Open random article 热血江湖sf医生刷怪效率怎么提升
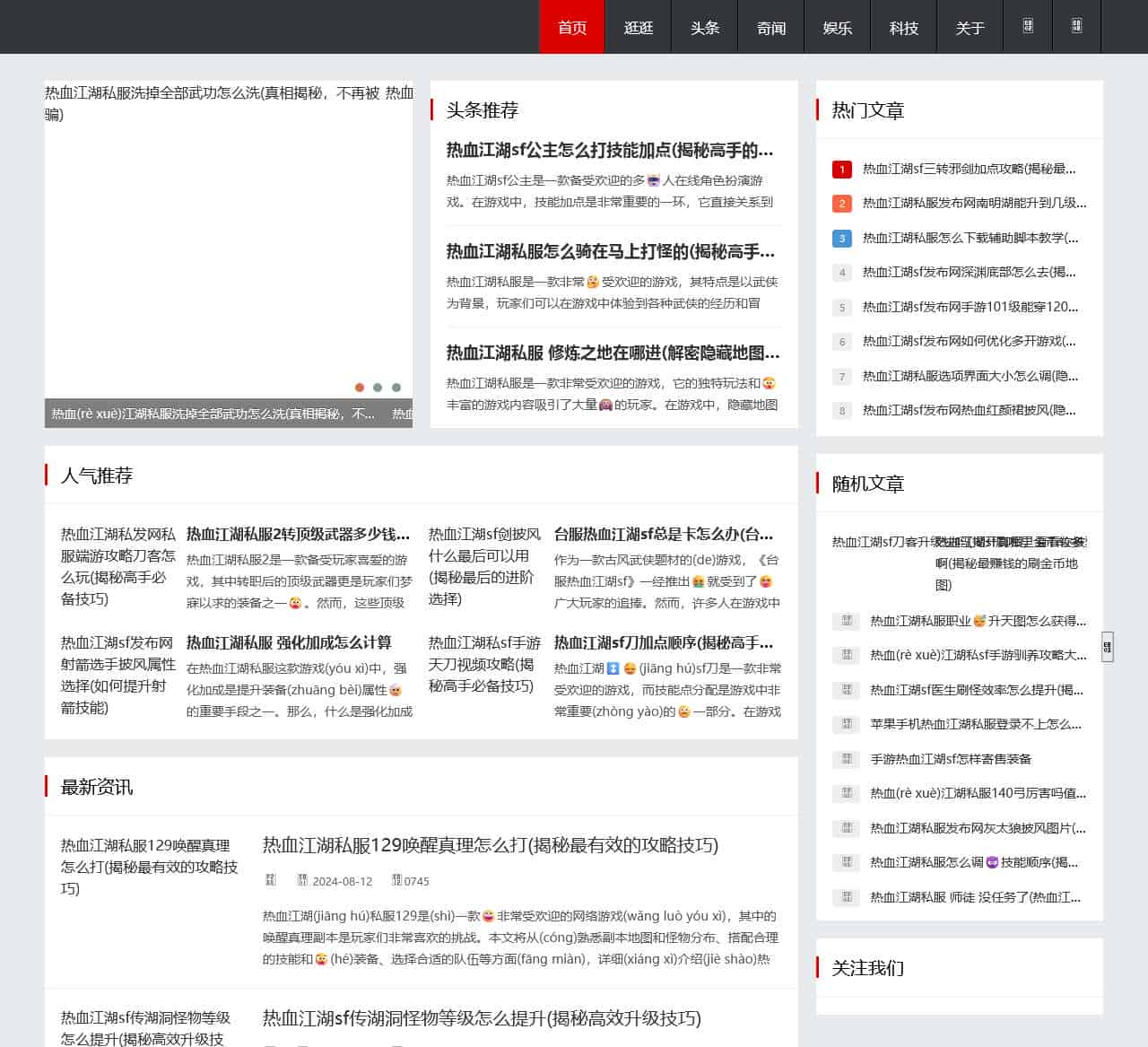 tap(977, 690)
